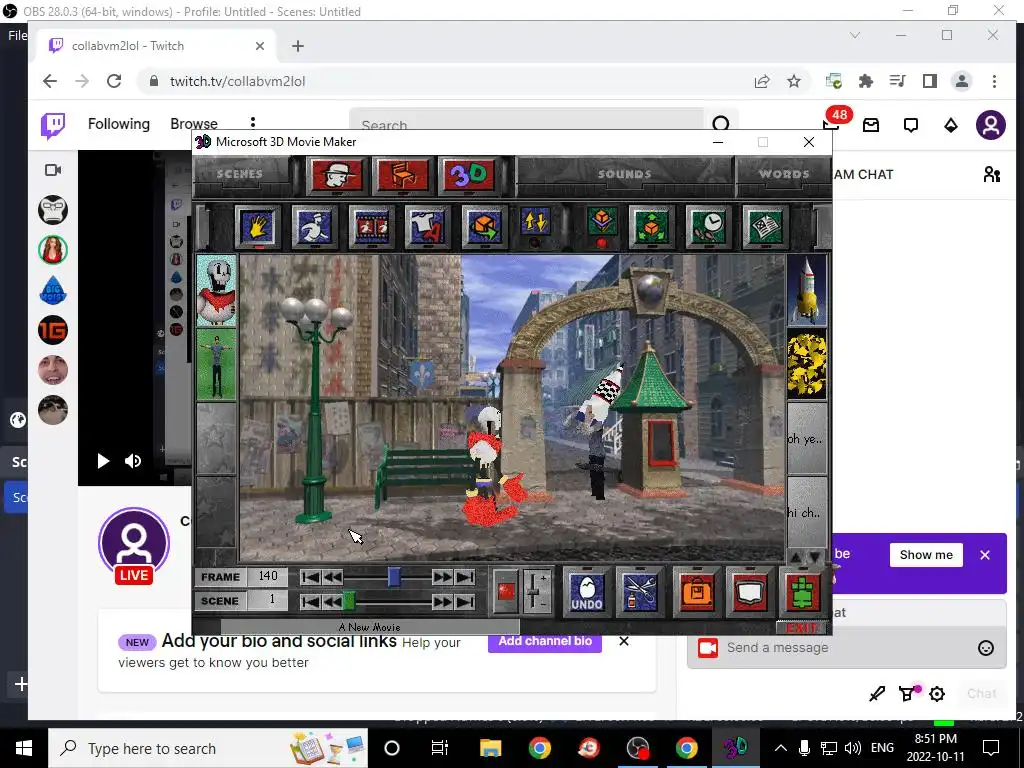The height and width of the screenshot is (768, 1024).
Task: Click the red play/stop movie button
Action: pyautogui.click(x=506, y=592)
